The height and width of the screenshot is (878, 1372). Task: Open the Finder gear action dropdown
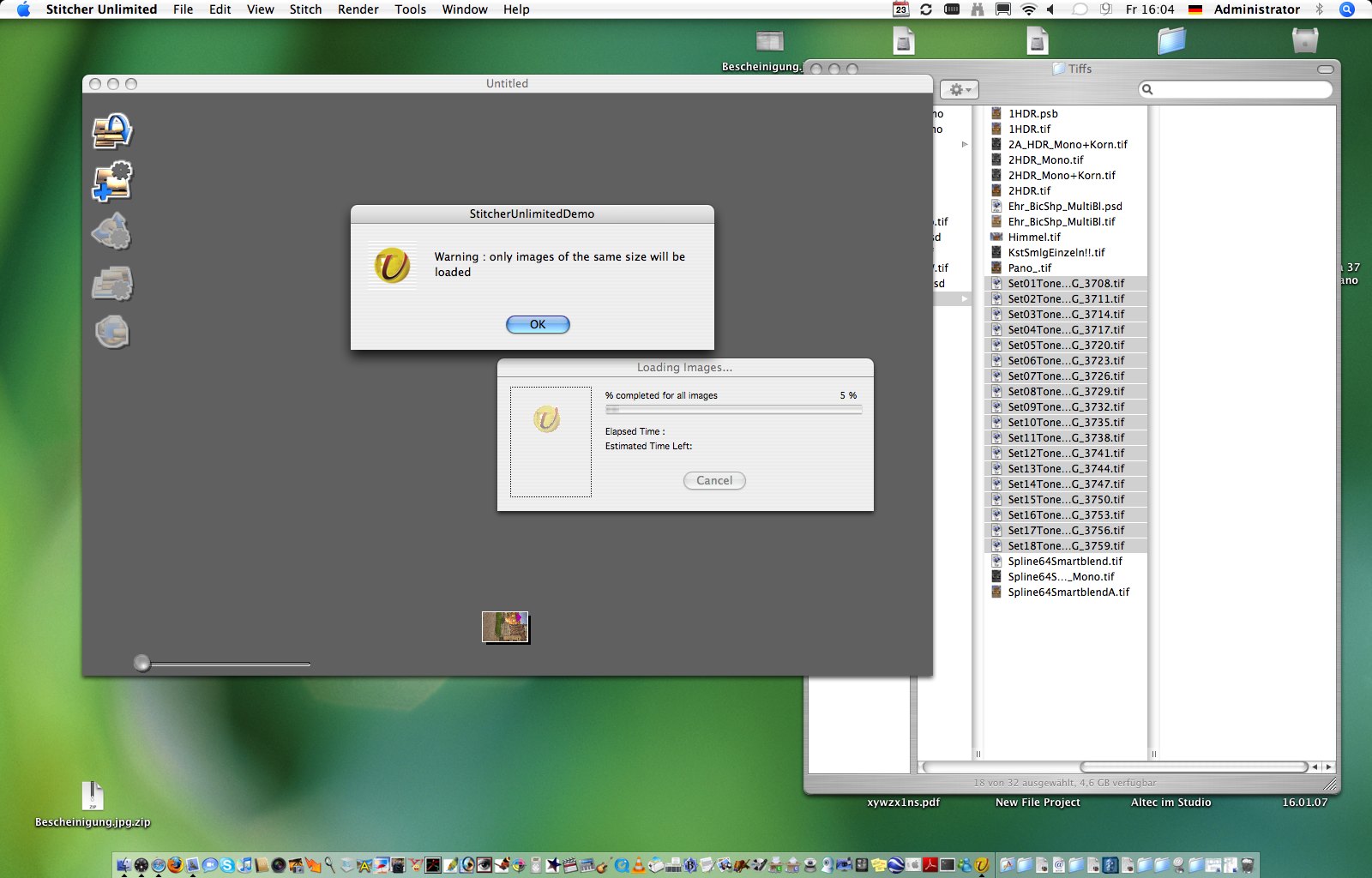point(960,90)
